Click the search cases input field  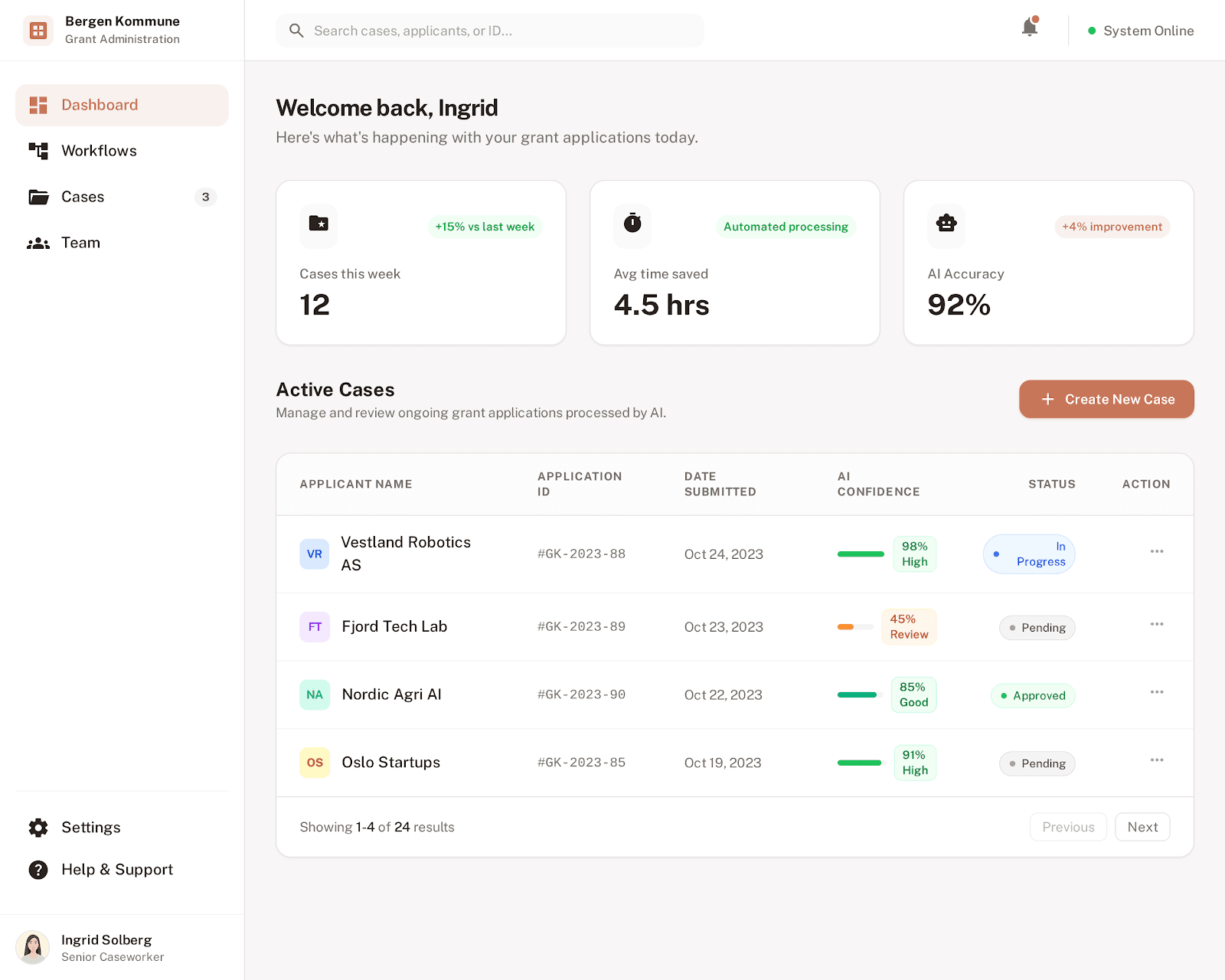click(490, 31)
